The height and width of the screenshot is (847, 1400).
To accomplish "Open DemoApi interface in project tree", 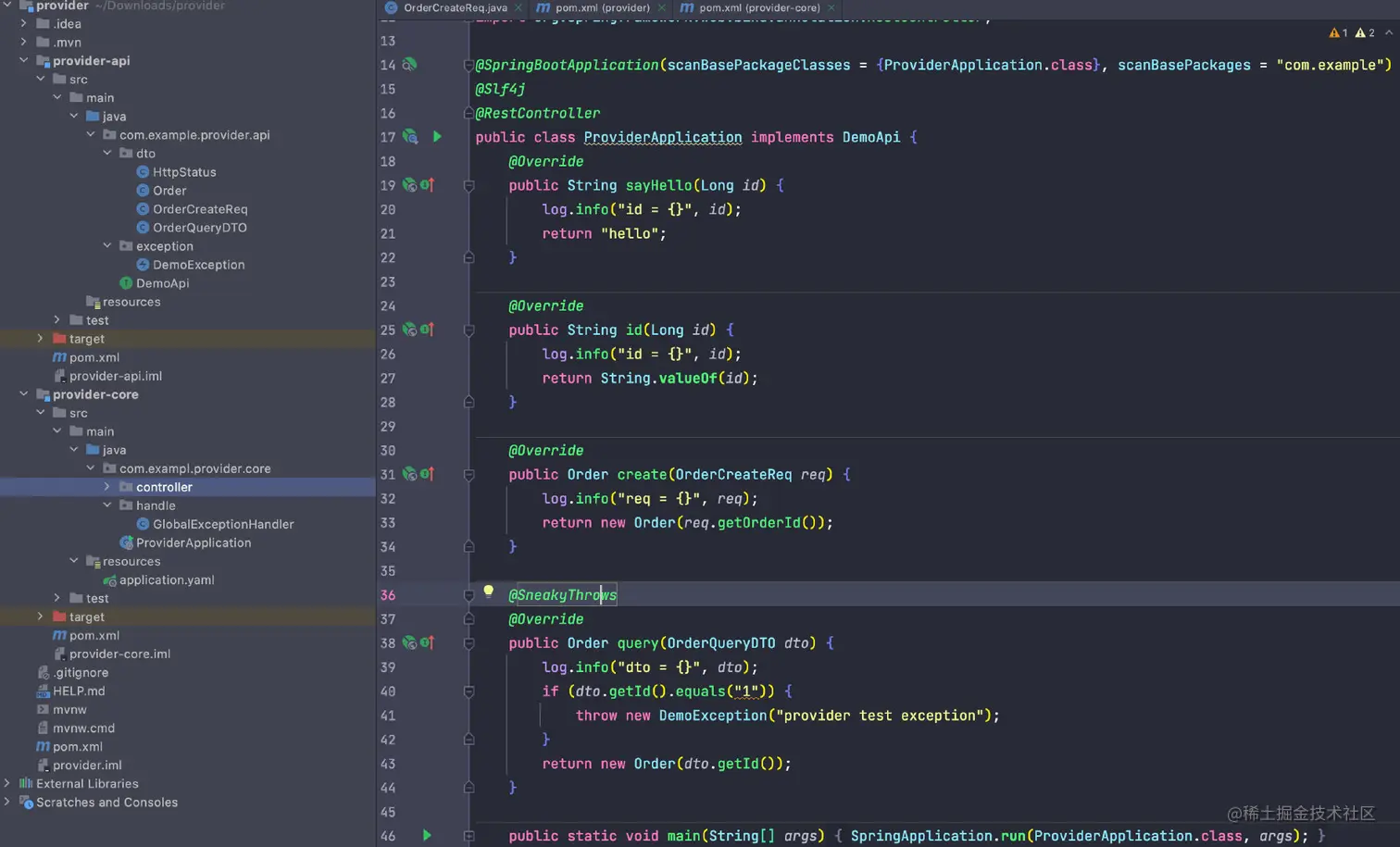I will [x=162, y=283].
